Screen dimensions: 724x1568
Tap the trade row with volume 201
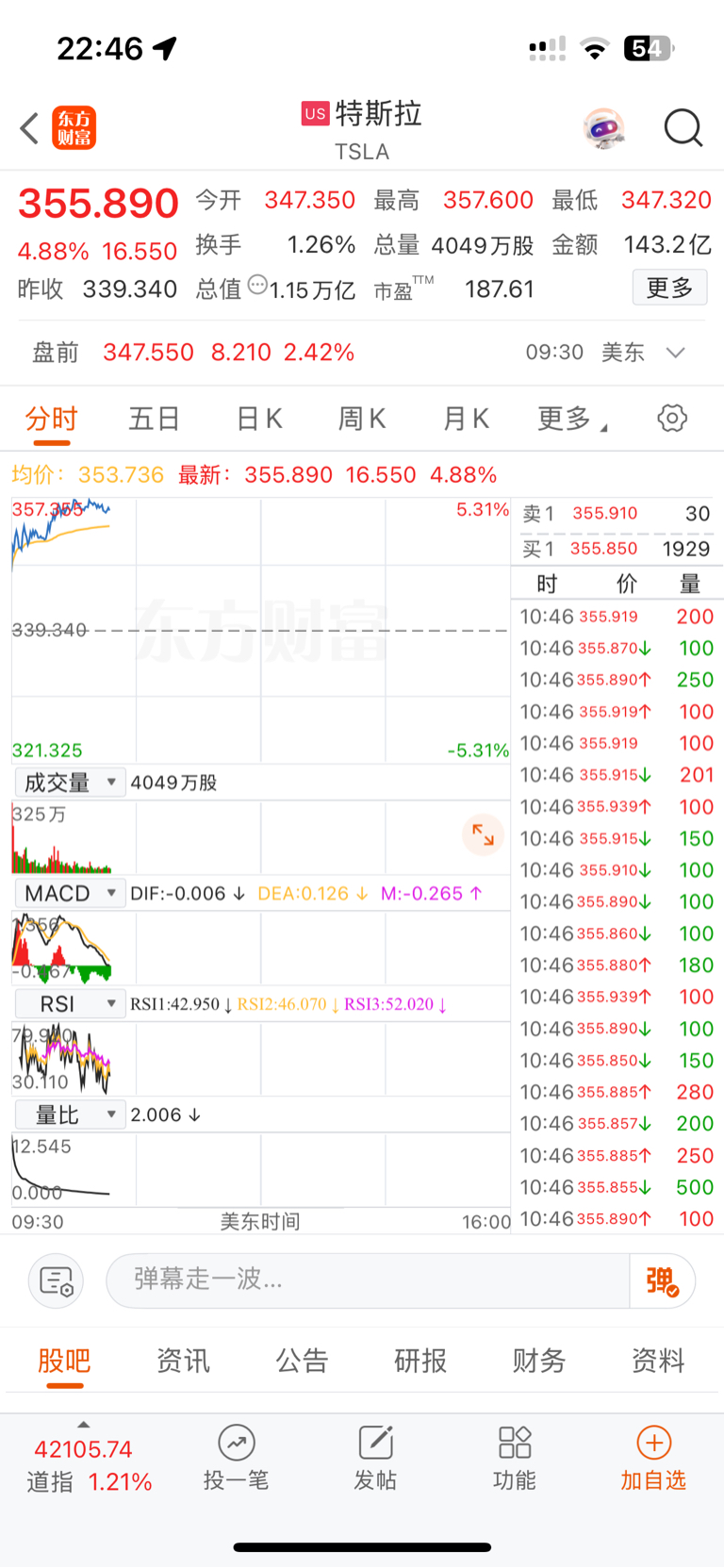click(x=617, y=775)
